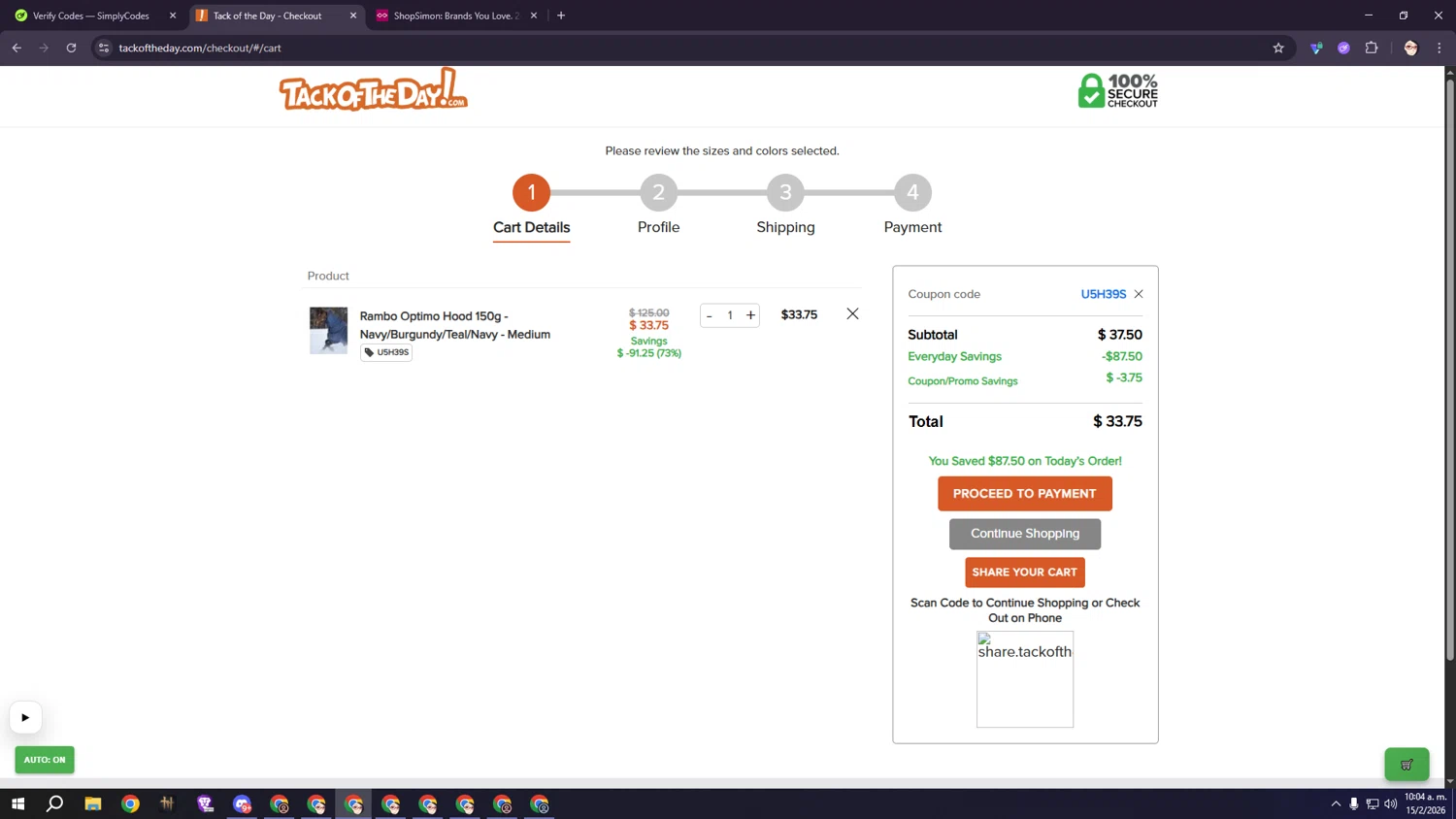This screenshot has width=1456, height=819.
Task: Click the Cart Details step label
Action: [531, 227]
